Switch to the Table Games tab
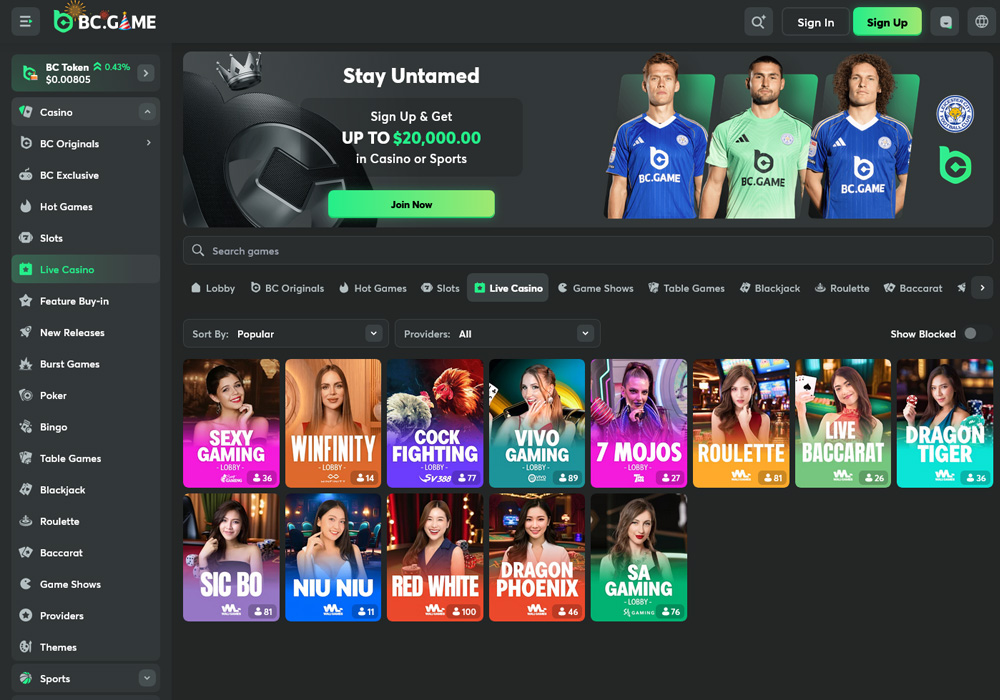 point(686,288)
